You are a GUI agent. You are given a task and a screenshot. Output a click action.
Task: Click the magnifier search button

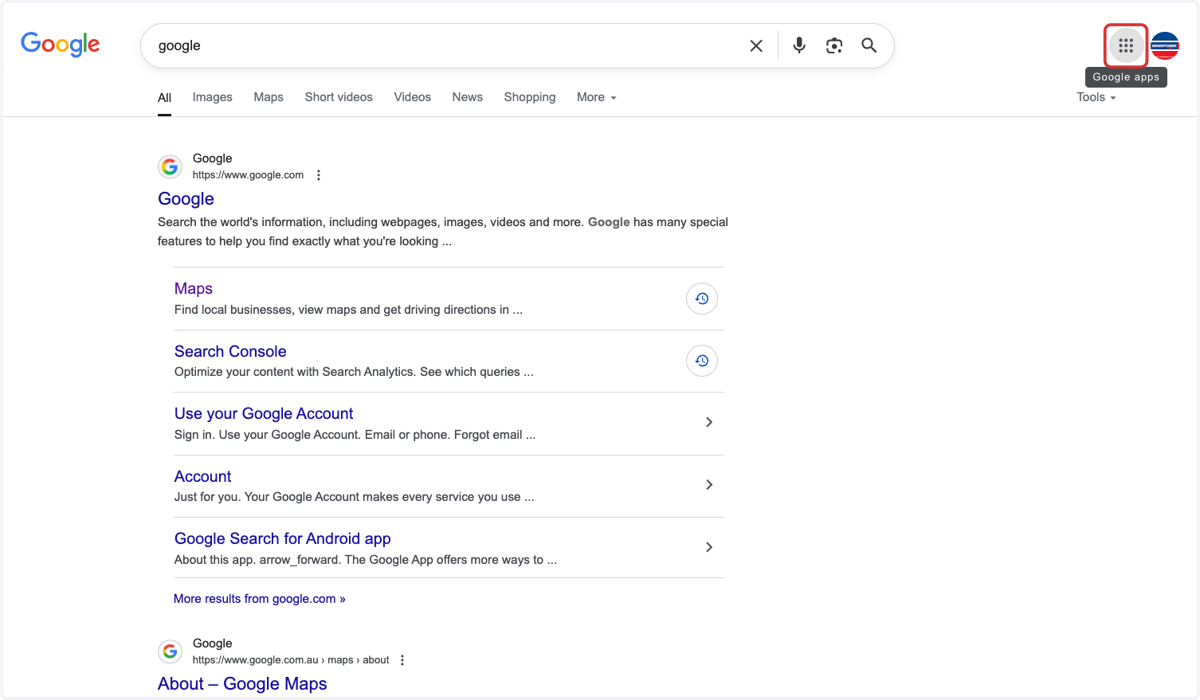point(869,45)
